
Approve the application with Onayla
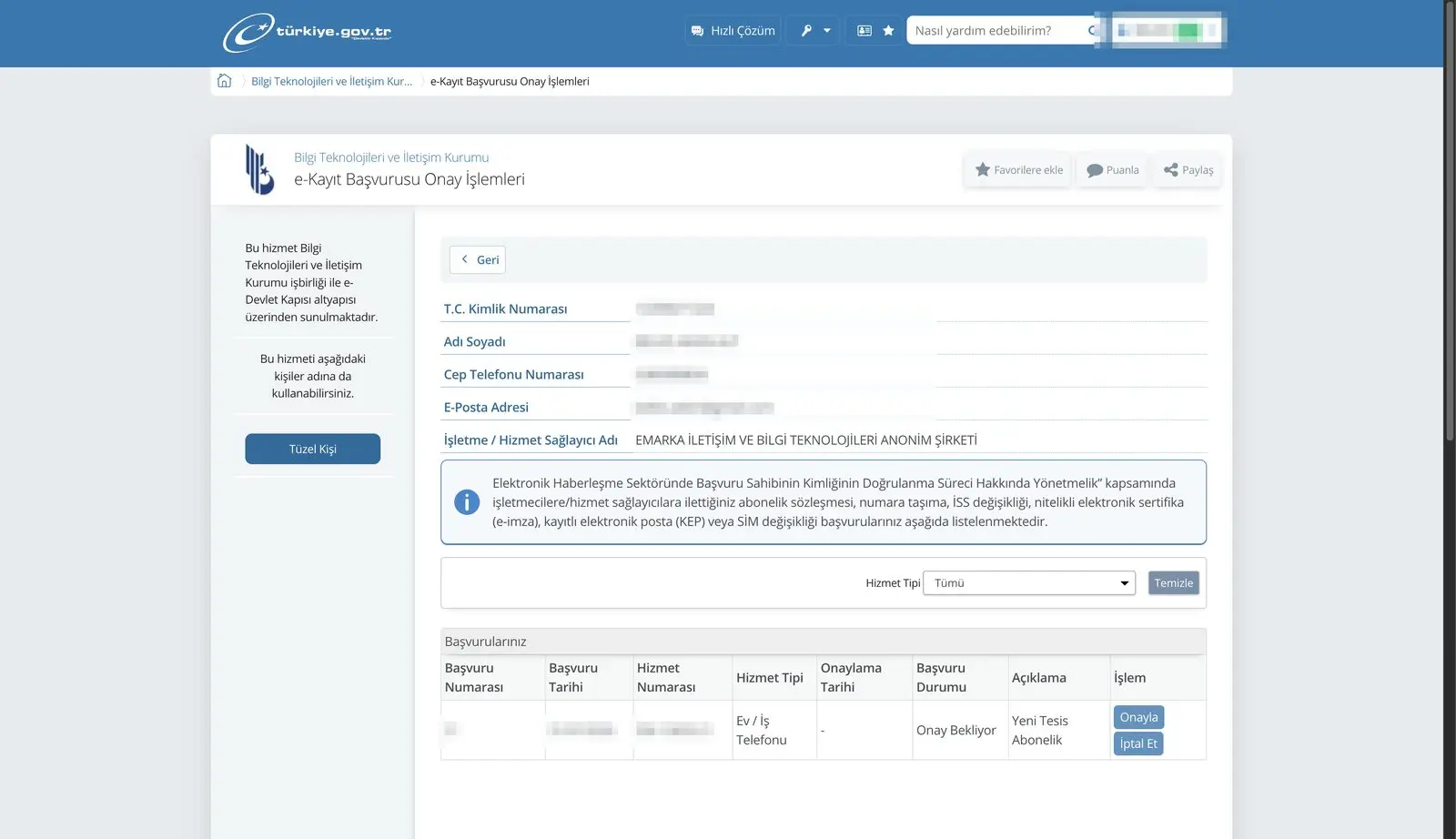pyautogui.click(x=1138, y=717)
